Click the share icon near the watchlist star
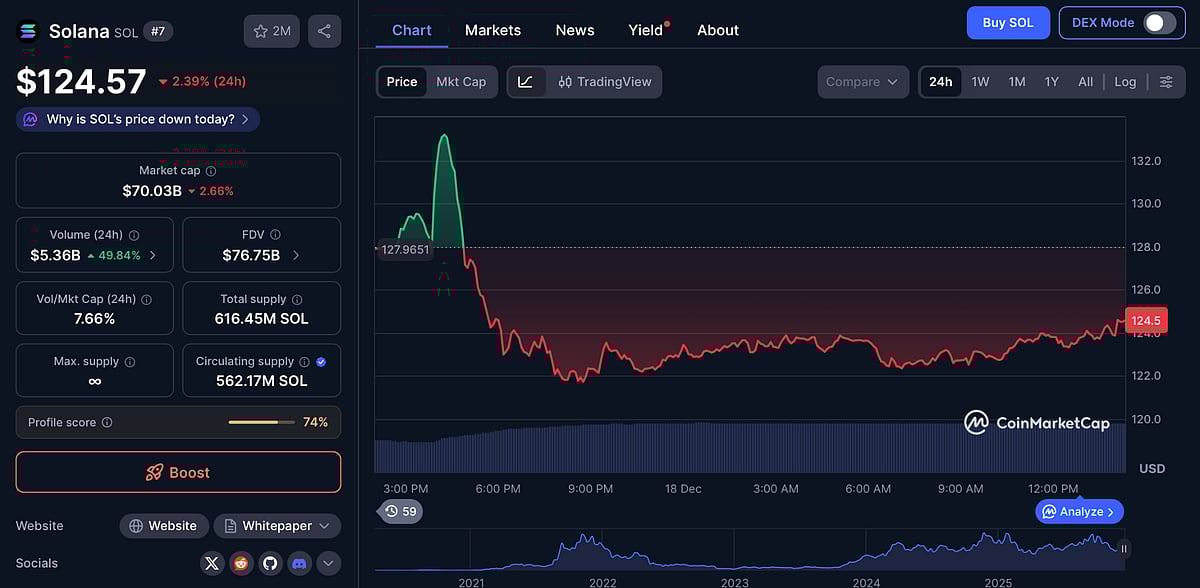Image resolution: width=1200 pixels, height=588 pixels. click(324, 31)
